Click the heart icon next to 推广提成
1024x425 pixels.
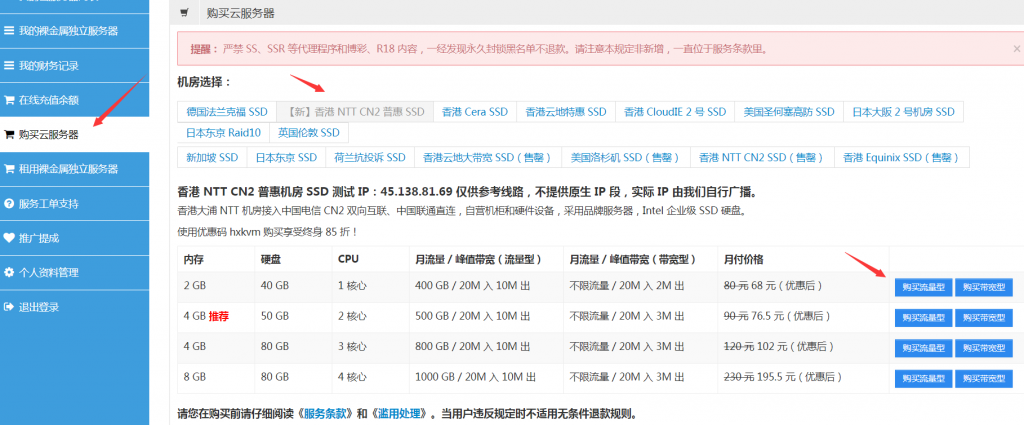pos(10,238)
